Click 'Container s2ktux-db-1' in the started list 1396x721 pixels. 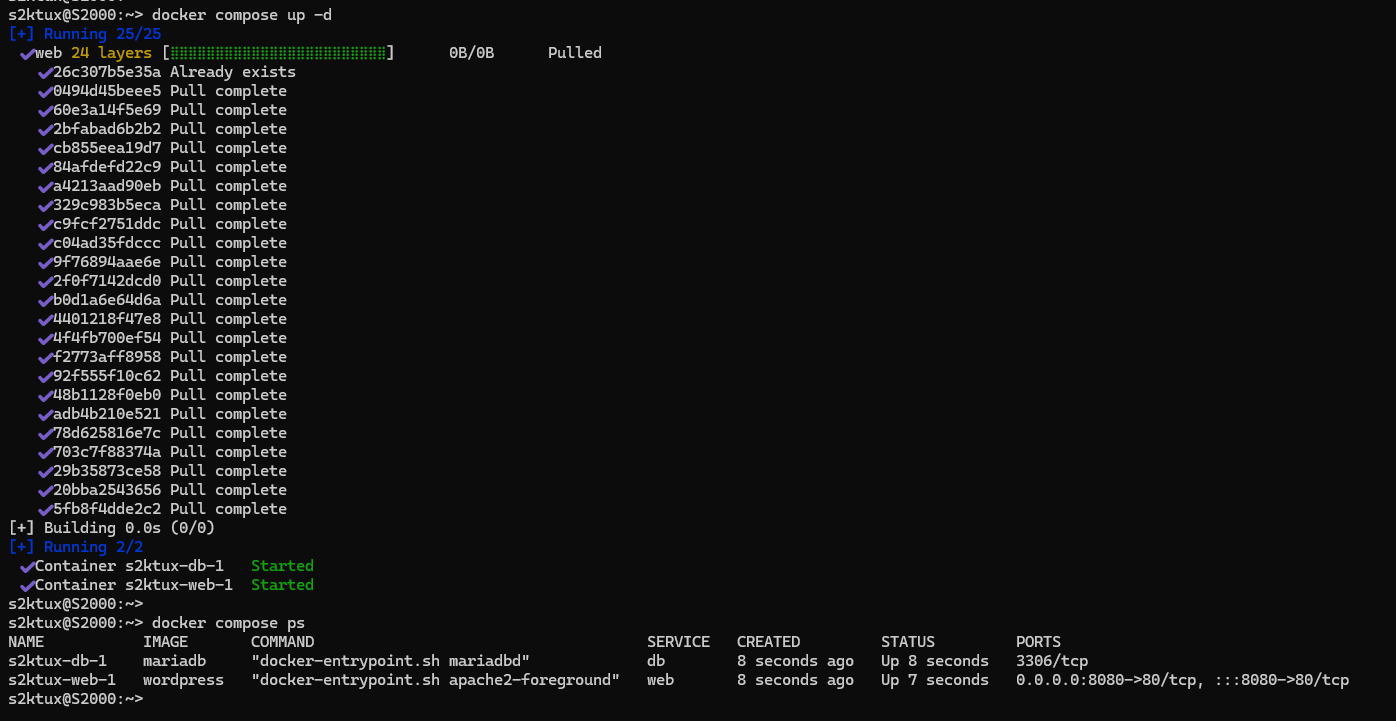click(x=129, y=566)
